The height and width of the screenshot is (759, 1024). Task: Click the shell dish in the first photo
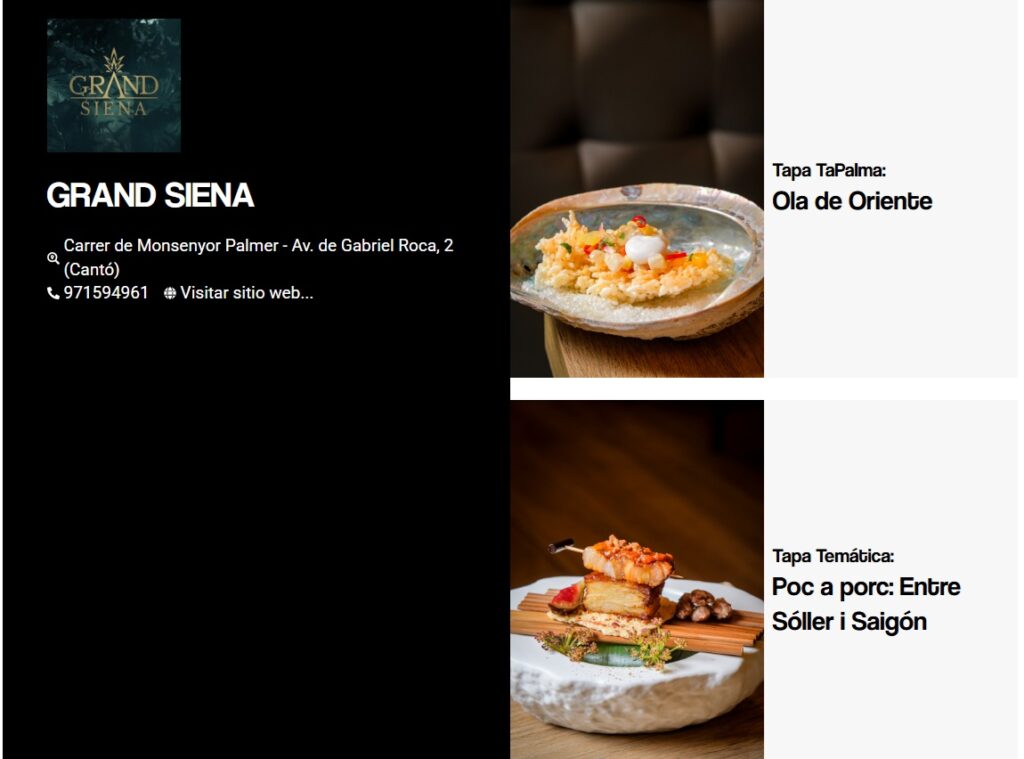click(x=637, y=261)
